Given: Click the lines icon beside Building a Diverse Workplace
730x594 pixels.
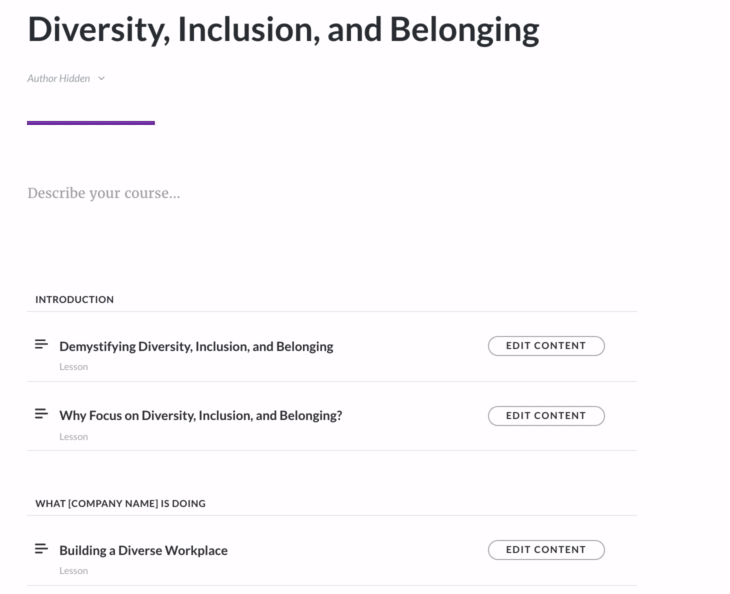Looking at the screenshot, I should tap(41, 549).
